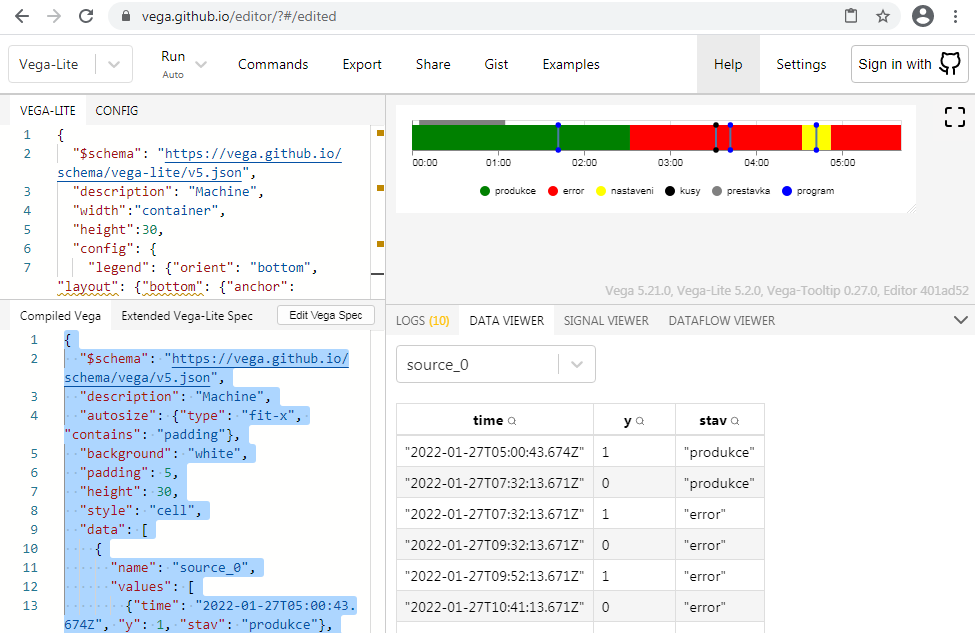975x633 pixels.
Task: Click editor line with "height":30 in Vega-Lite spec
Action: [x=118, y=229]
